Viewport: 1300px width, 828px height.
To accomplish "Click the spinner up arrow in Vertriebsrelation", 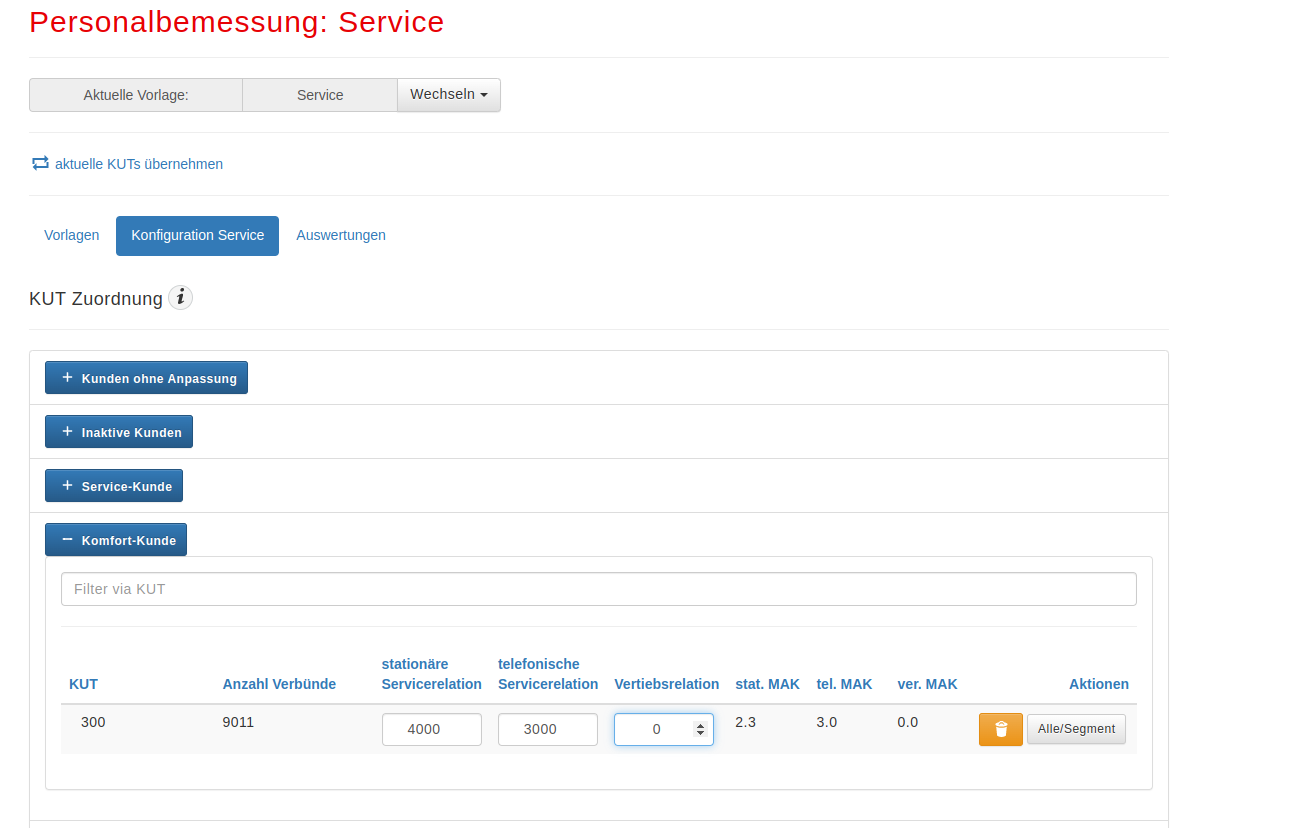I will tap(700, 725).
